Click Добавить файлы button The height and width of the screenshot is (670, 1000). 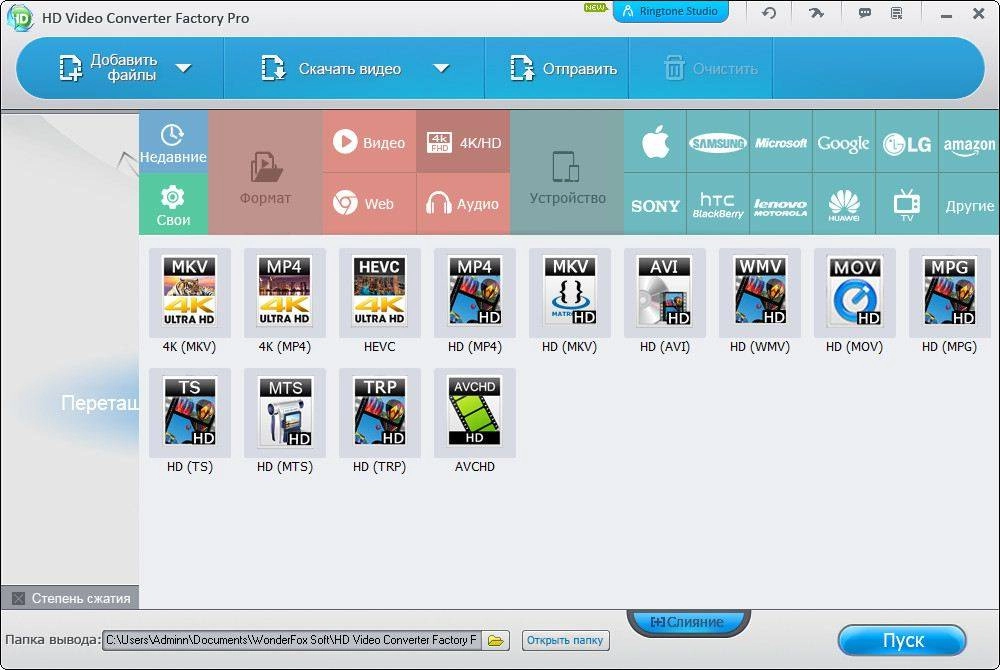click(108, 68)
